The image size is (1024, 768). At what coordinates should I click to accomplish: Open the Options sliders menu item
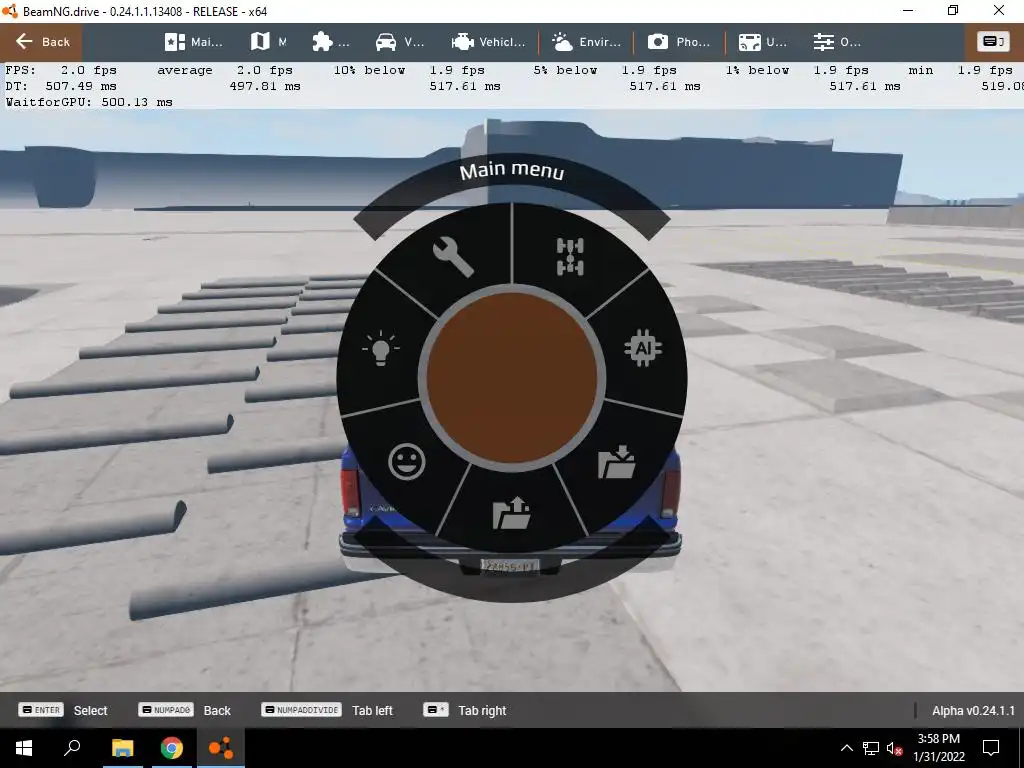click(x=837, y=42)
